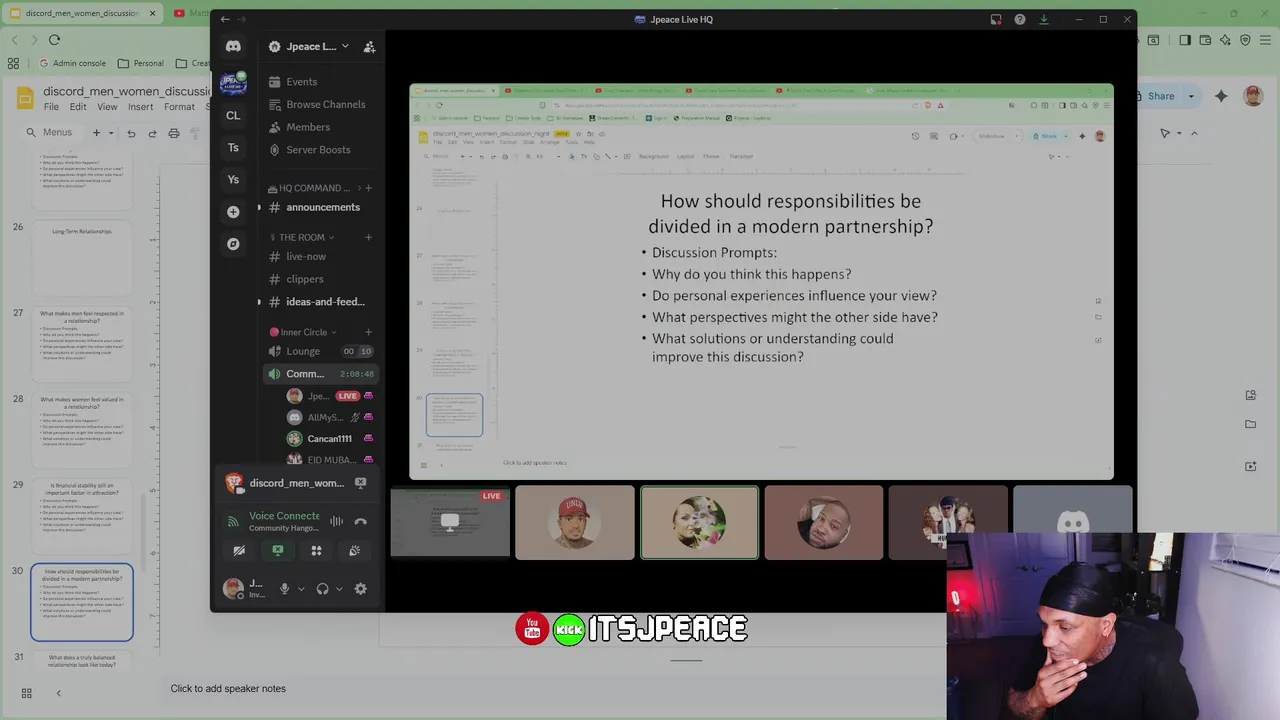Open Gemini sparkle icon in Google Slides

coord(1221,96)
